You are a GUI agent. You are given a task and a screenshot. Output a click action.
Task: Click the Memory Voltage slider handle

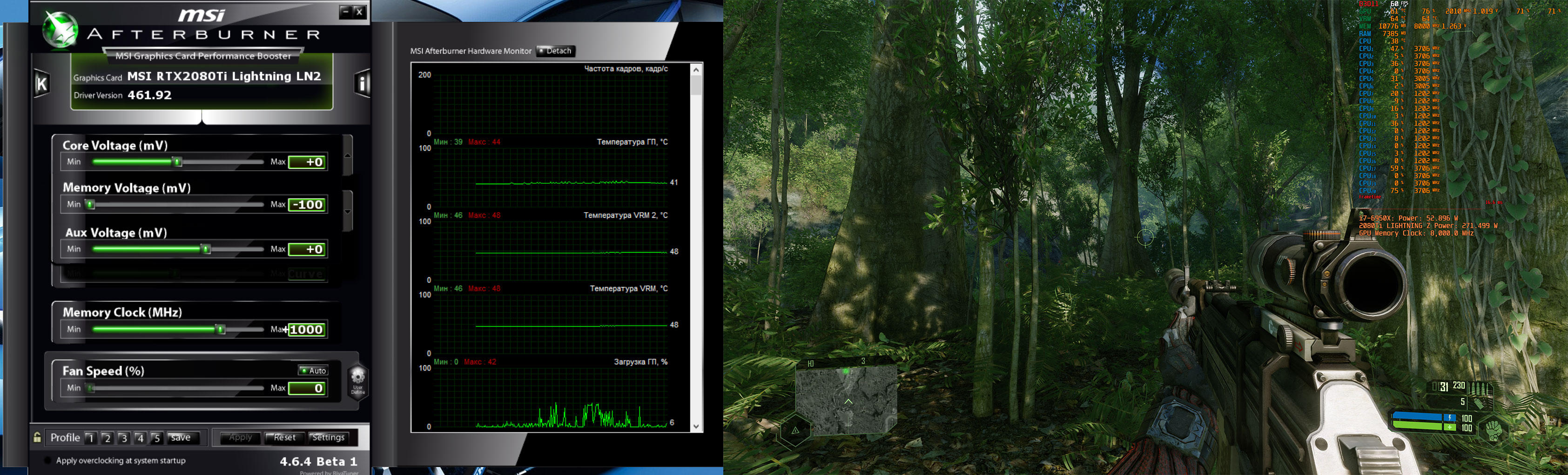(91, 204)
